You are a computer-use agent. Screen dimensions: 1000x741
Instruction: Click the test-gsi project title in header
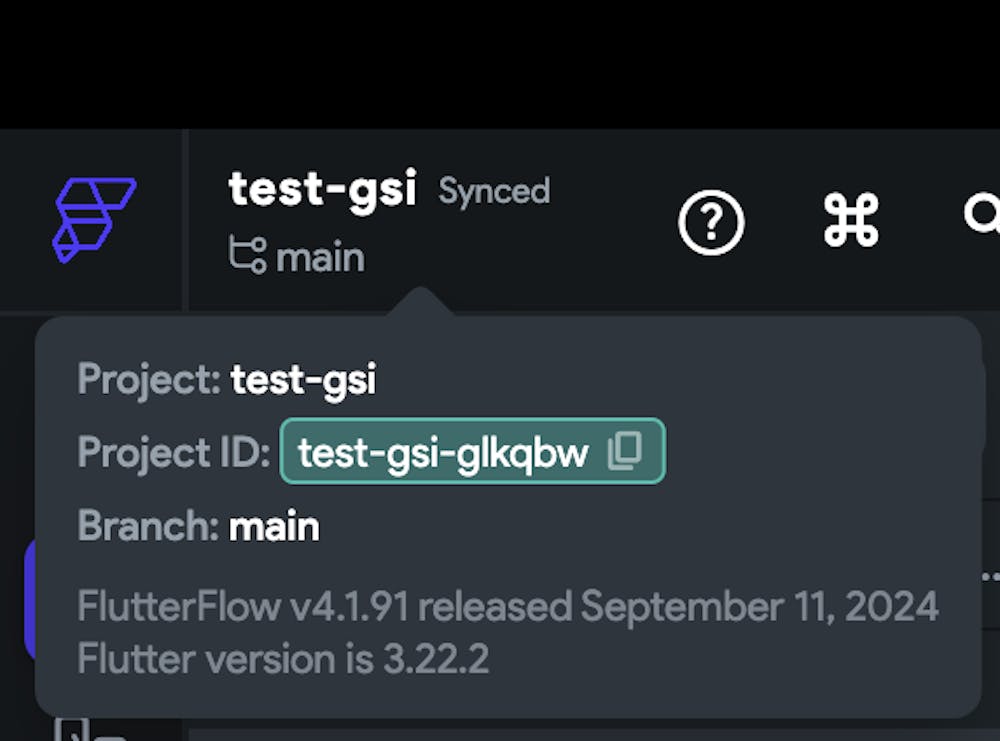click(322, 189)
